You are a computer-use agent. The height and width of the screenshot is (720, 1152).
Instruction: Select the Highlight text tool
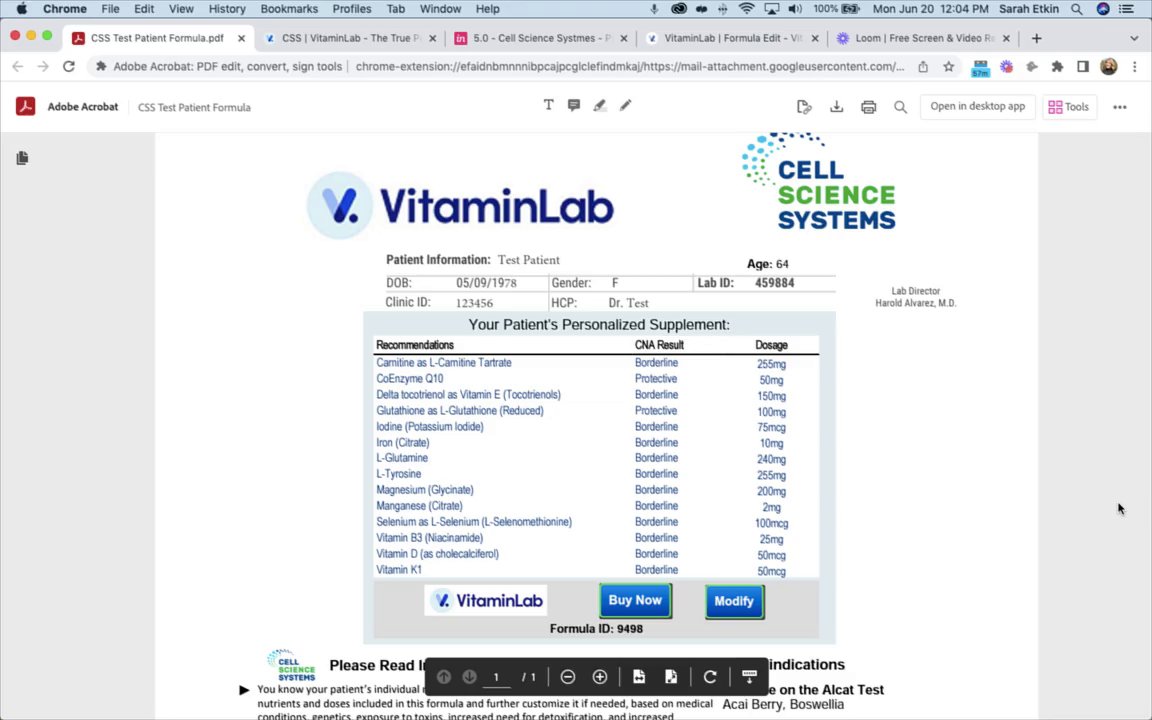[600, 105]
